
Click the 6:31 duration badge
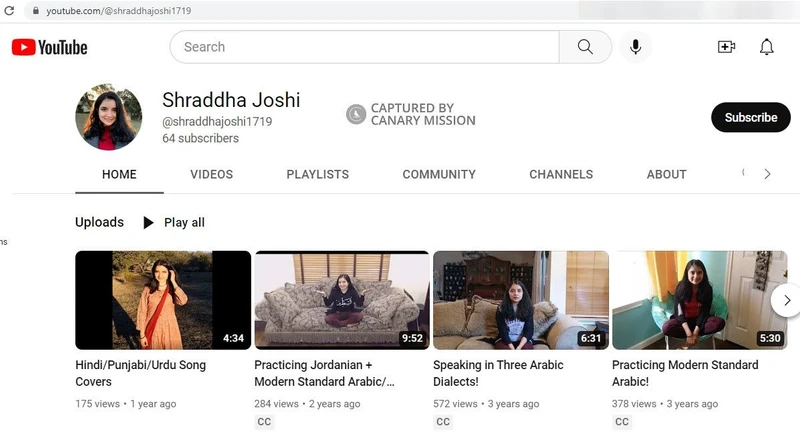(591, 338)
